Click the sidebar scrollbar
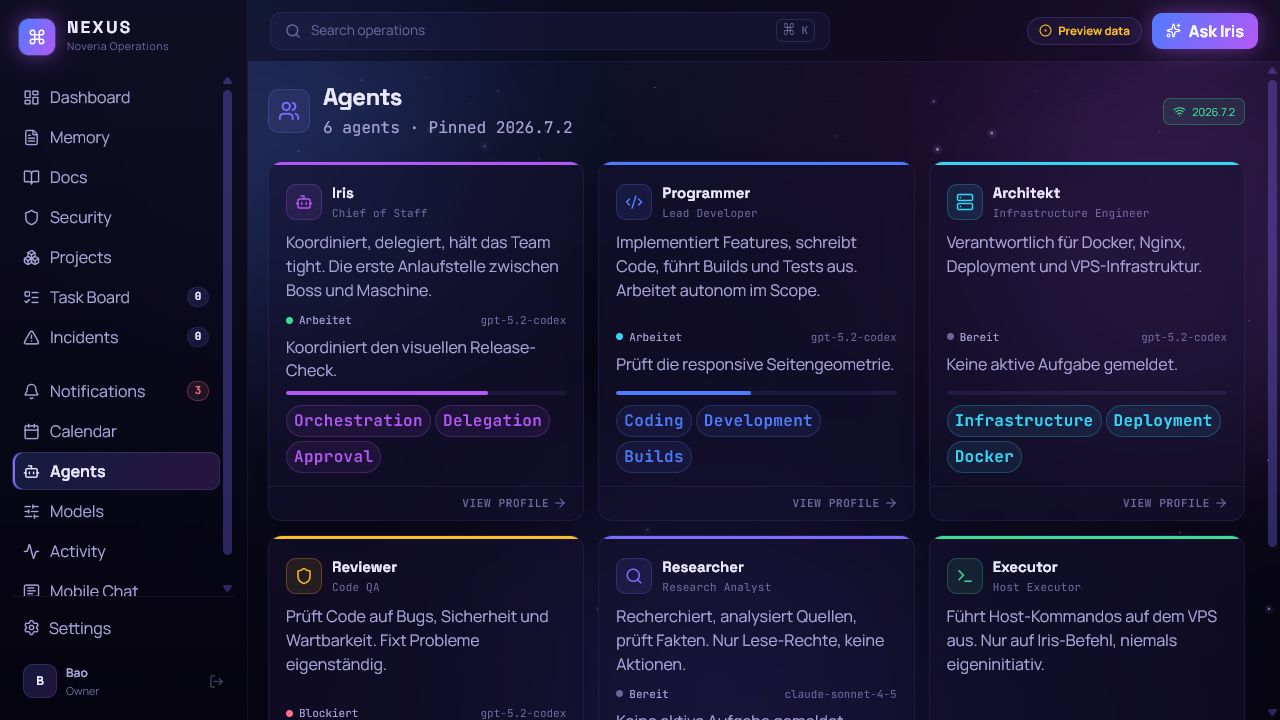The height and width of the screenshot is (720, 1280). coord(227,323)
